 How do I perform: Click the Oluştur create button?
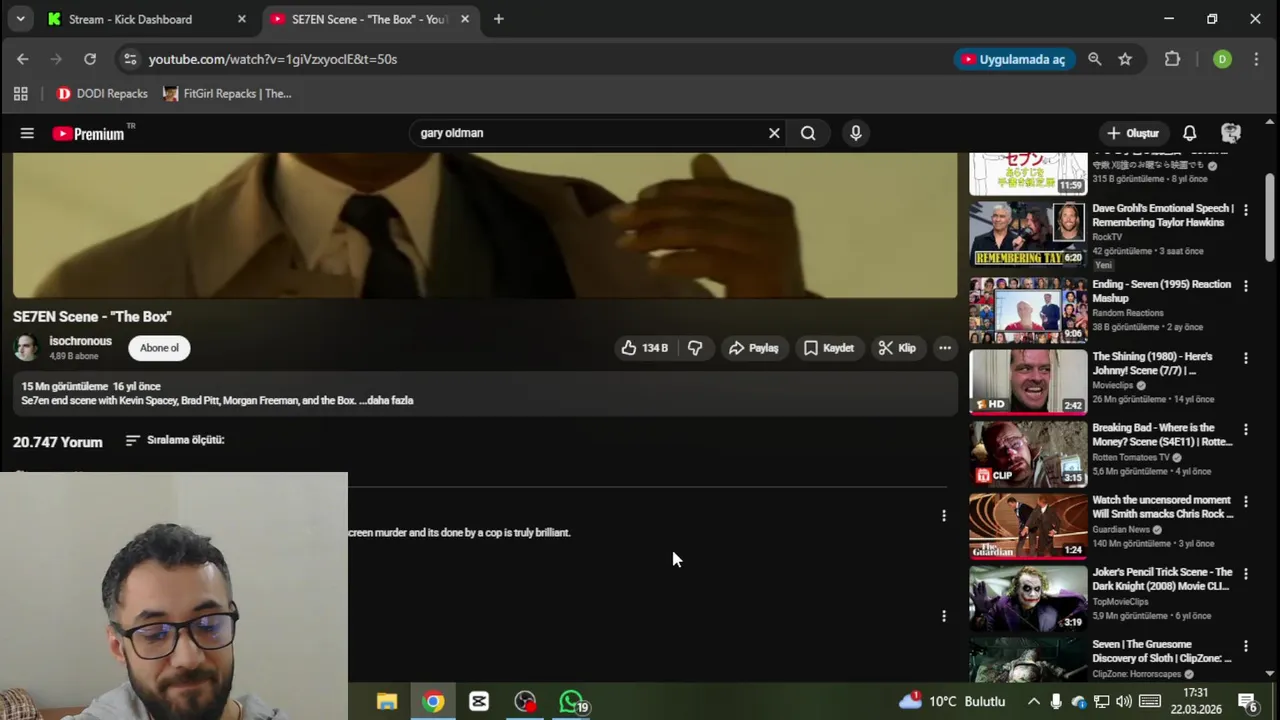pos(1133,133)
